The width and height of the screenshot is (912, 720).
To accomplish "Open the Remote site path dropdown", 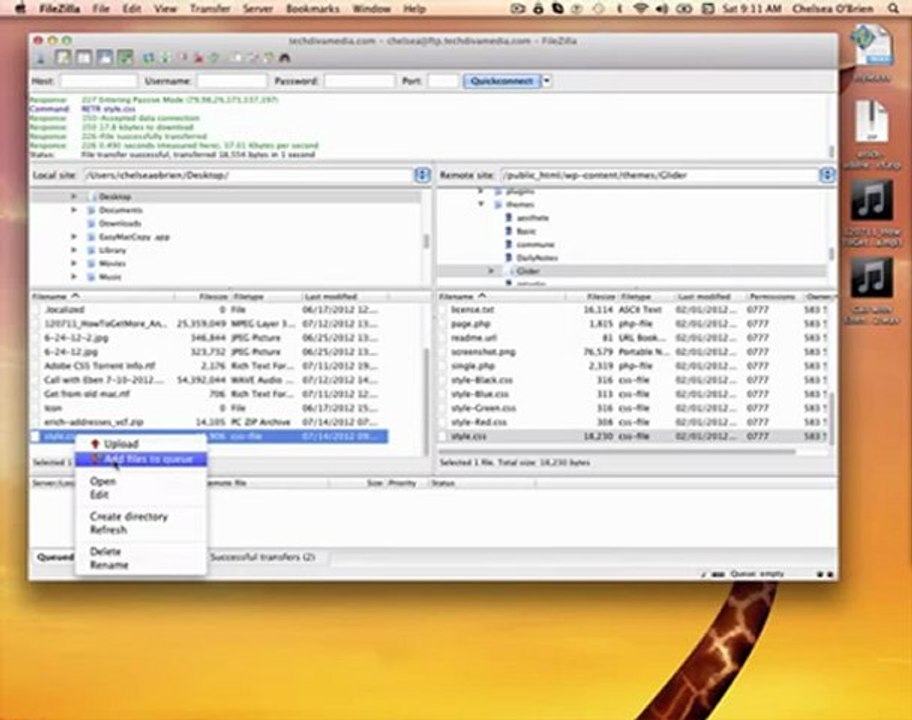I will click(826, 175).
